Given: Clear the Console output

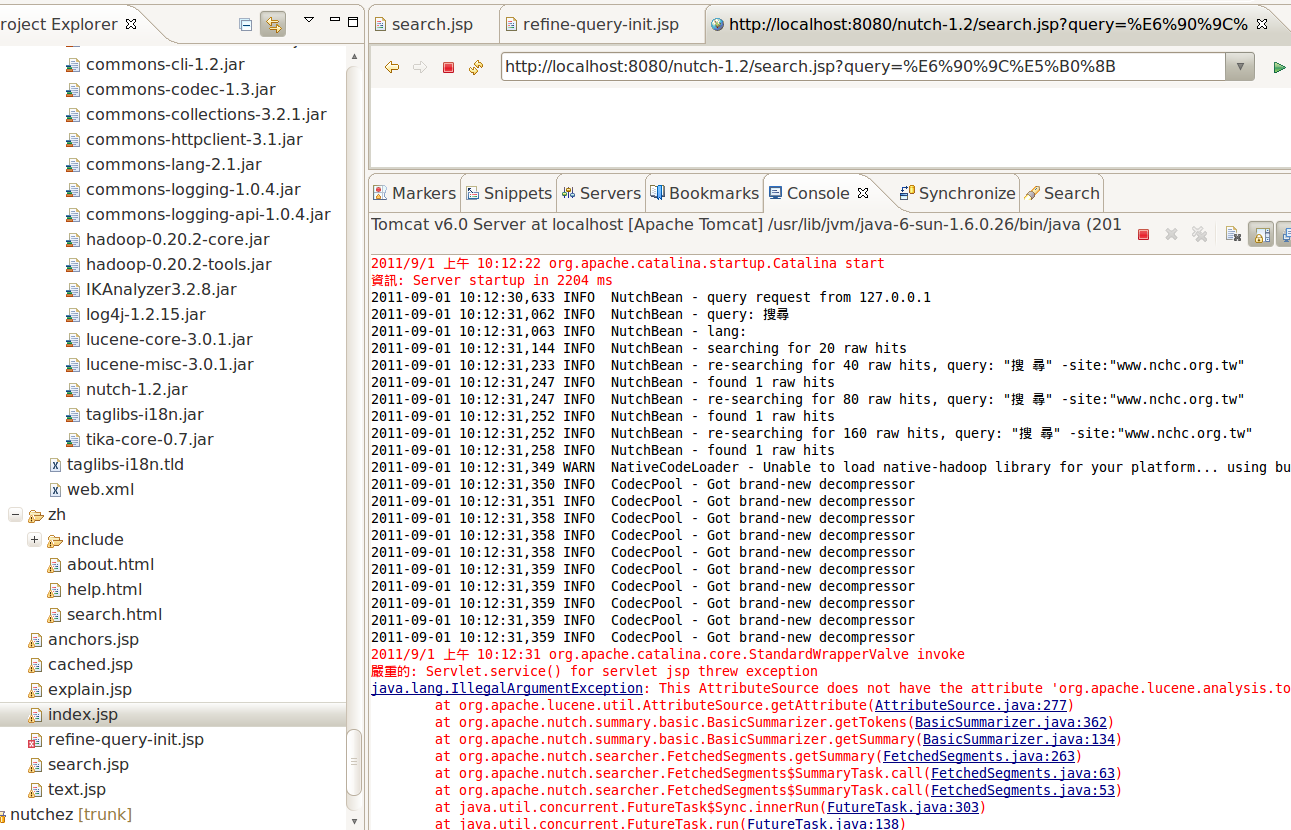Looking at the screenshot, I should point(1234,235).
